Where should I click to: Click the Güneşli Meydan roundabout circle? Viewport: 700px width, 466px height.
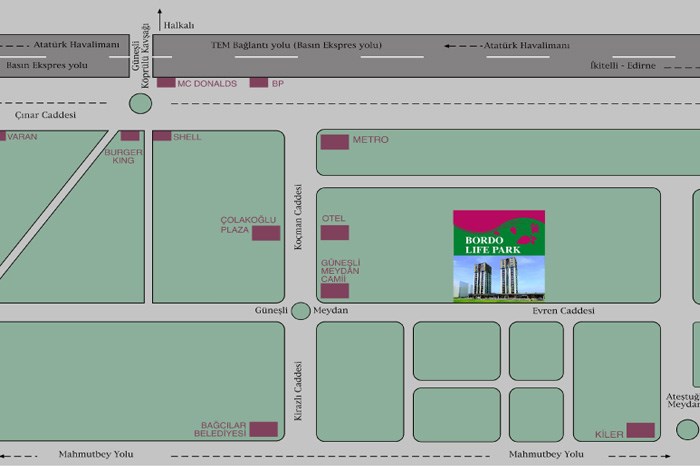click(301, 311)
